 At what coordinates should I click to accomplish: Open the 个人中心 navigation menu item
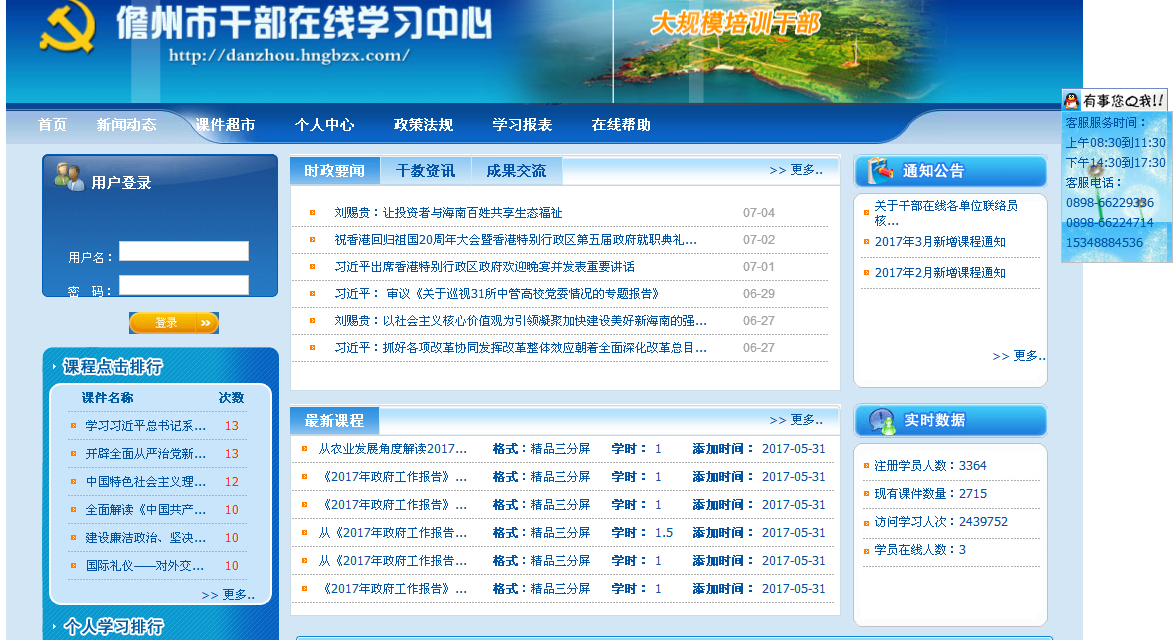pyautogui.click(x=324, y=125)
